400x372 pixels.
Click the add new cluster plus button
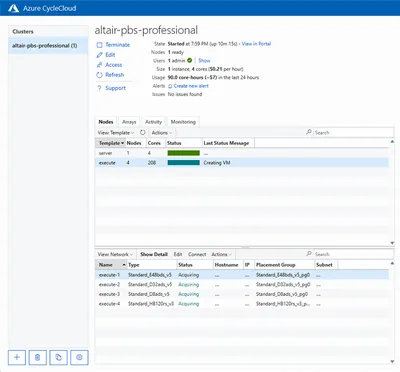click(x=17, y=358)
